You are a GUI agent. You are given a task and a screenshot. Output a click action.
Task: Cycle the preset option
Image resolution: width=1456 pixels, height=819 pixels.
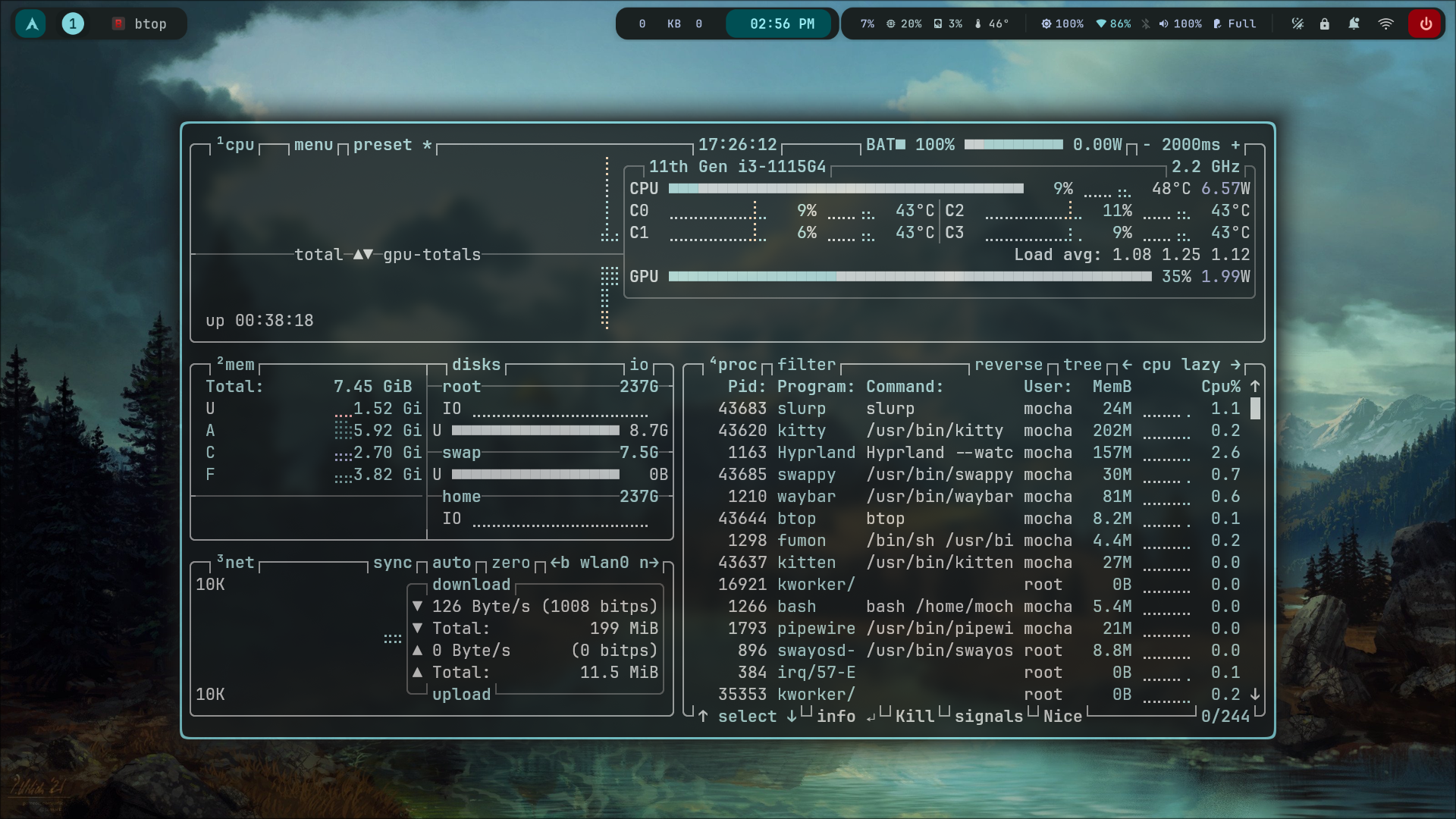[392, 145]
